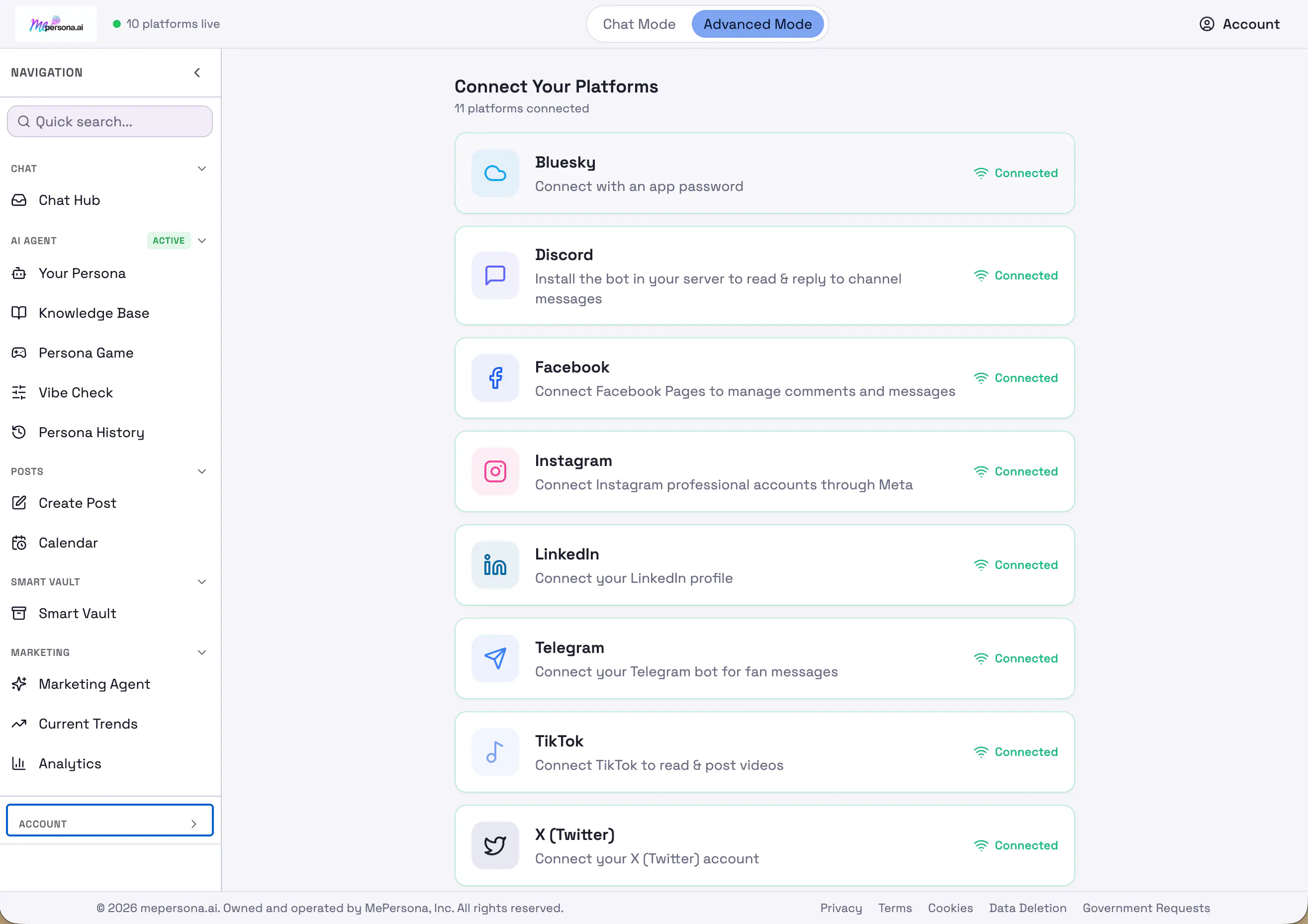1308x924 pixels.
Task: Click the Your Persona robot icon
Action: pos(19,274)
